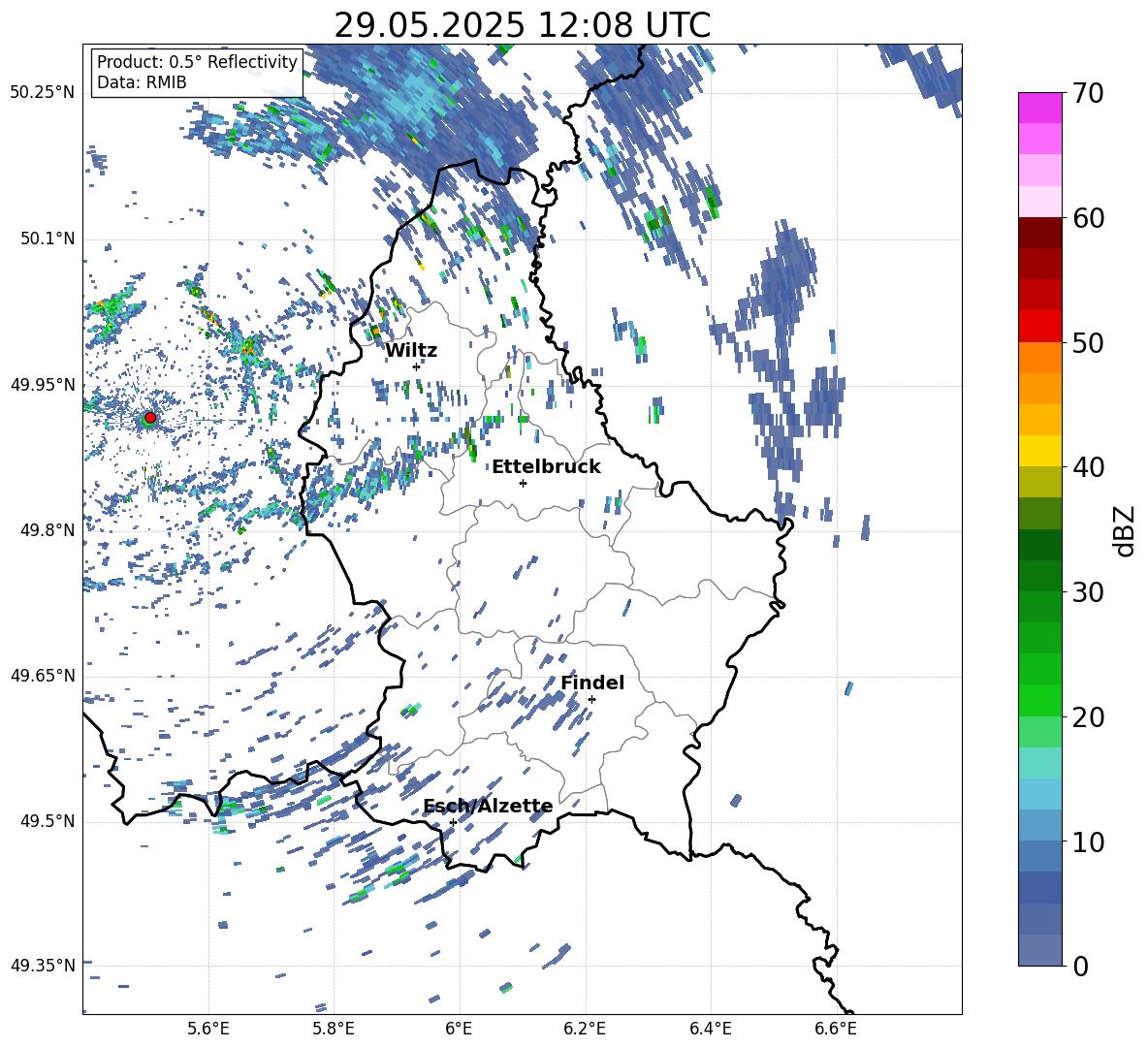
Task: Click the 5.6°E longitude label
Action: pos(208,1029)
